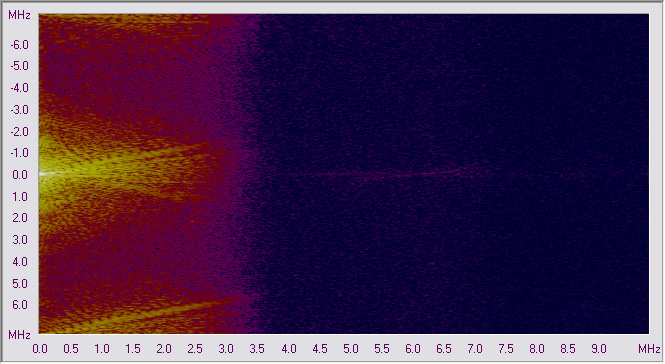Click the MHz label below vertical 6.0
The height and width of the screenshot is (364, 665).
[x=20, y=335]
